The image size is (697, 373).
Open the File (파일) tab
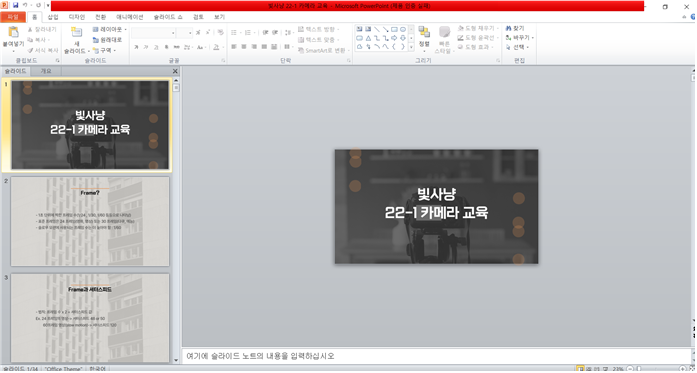coord(13,17)
